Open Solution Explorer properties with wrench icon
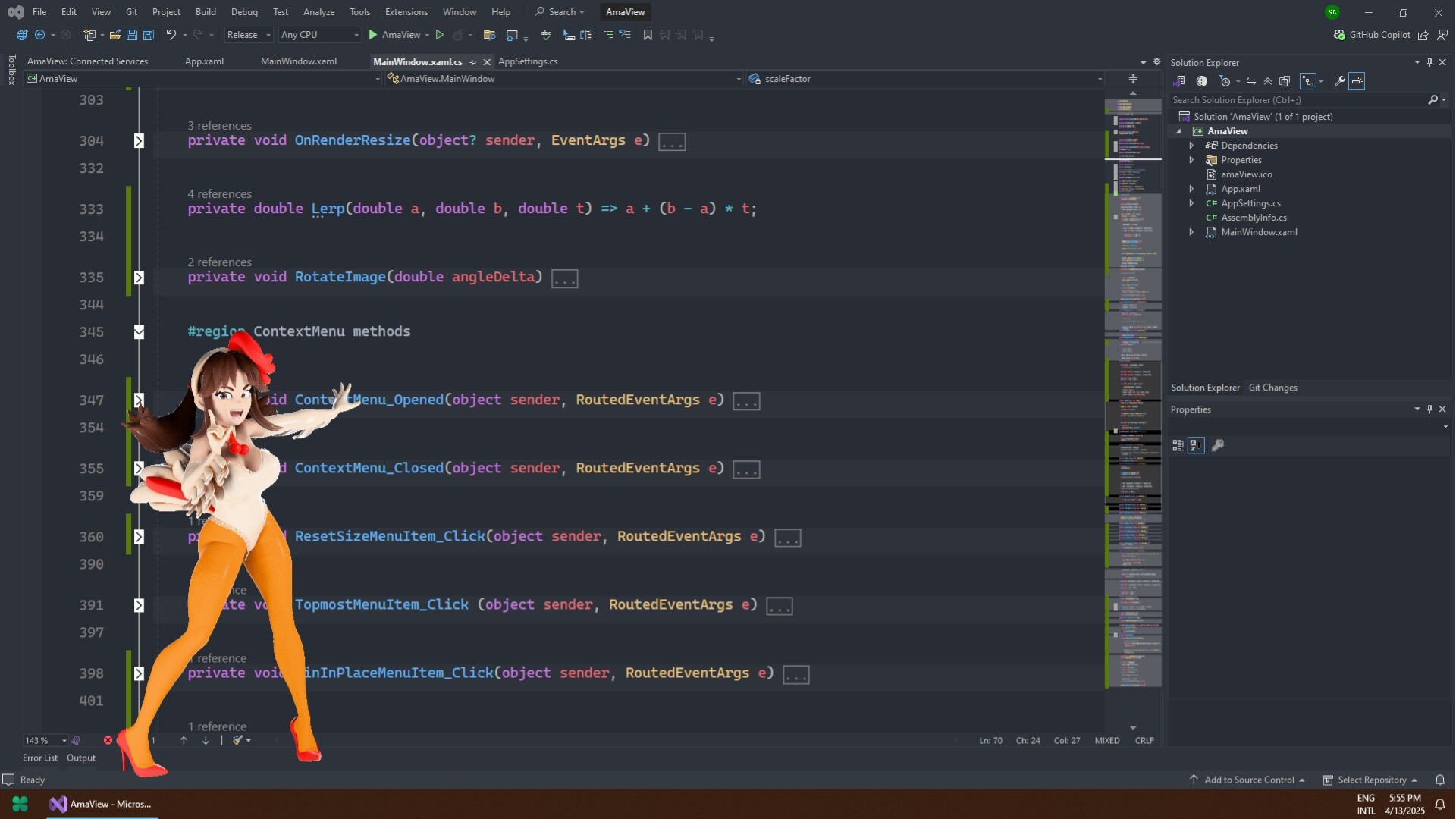This screenshot has width=1456, height=819. [1339, 81]
